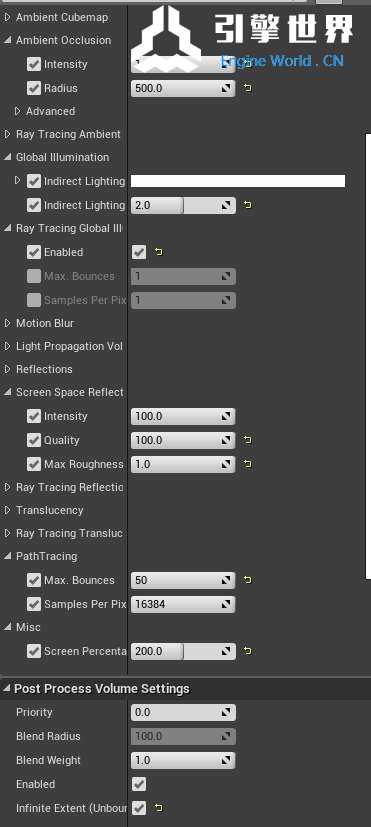Open the white Indirect Lighting Color swatch
371x827 pixels.
(x=238, y=181)
